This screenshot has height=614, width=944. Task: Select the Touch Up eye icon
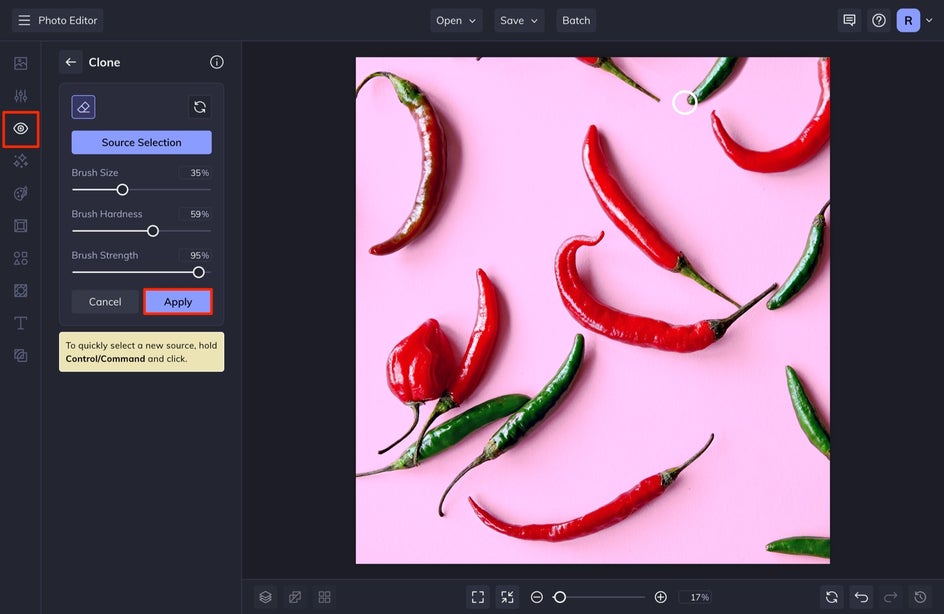point(20,128)
